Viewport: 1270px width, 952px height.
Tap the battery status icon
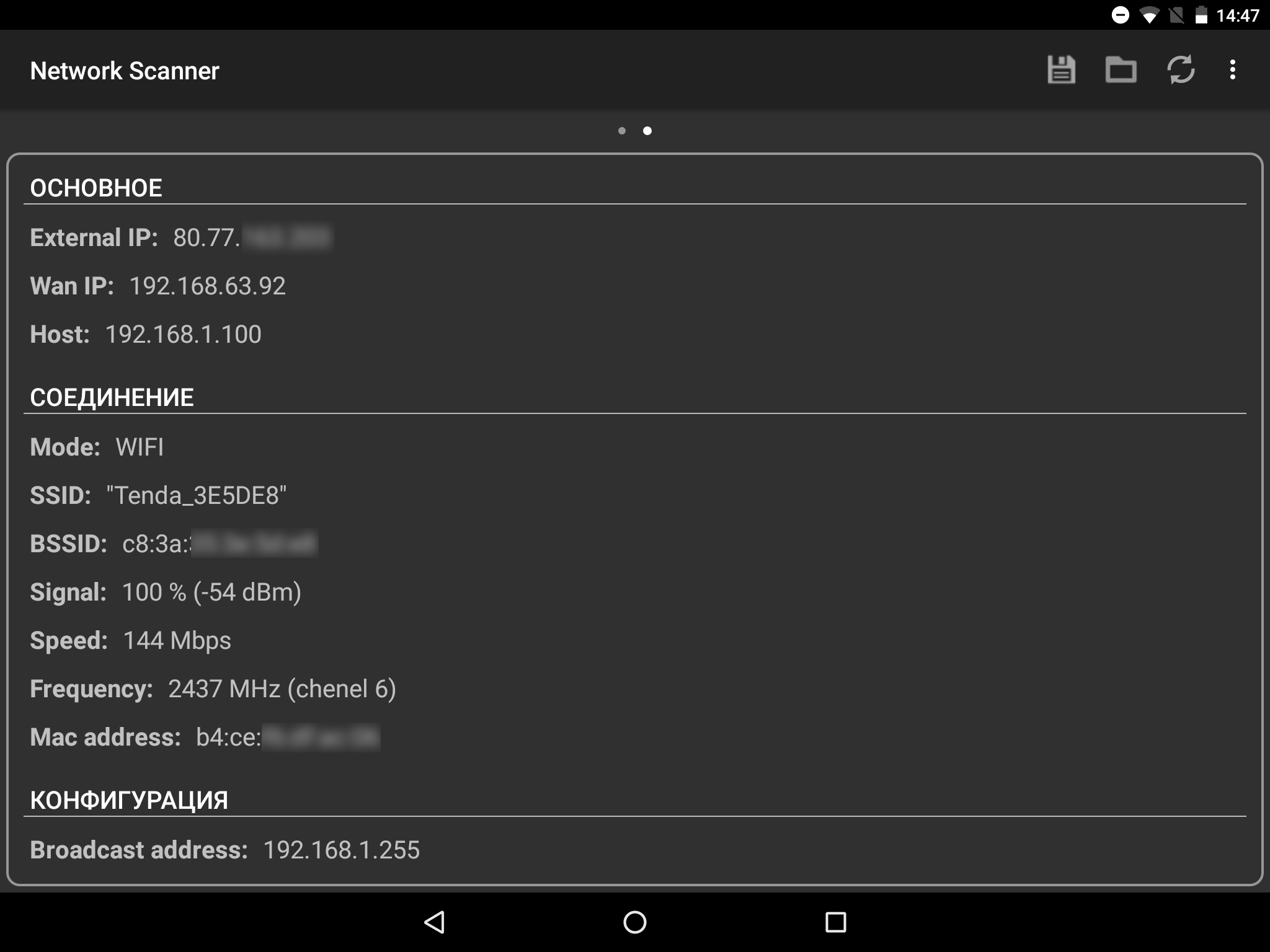(x=1201, y=15)
